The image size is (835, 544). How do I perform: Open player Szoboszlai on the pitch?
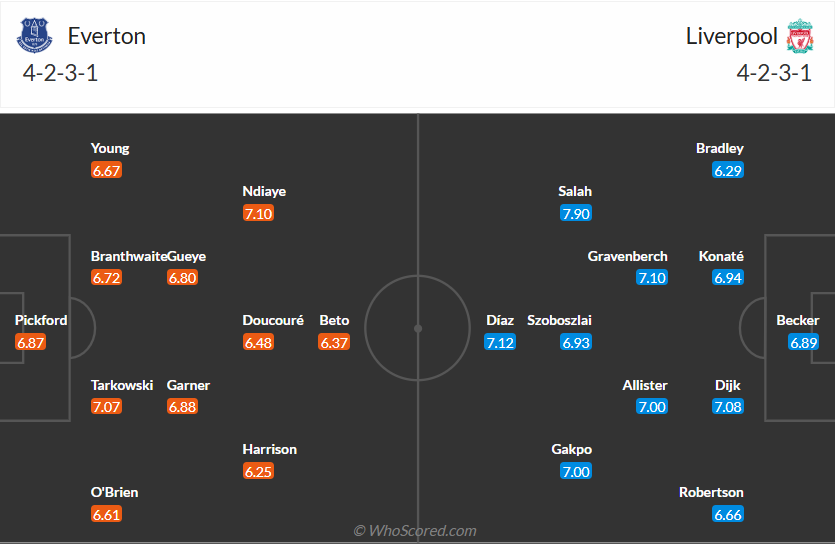pyautogui.click(x=560, y=320)
